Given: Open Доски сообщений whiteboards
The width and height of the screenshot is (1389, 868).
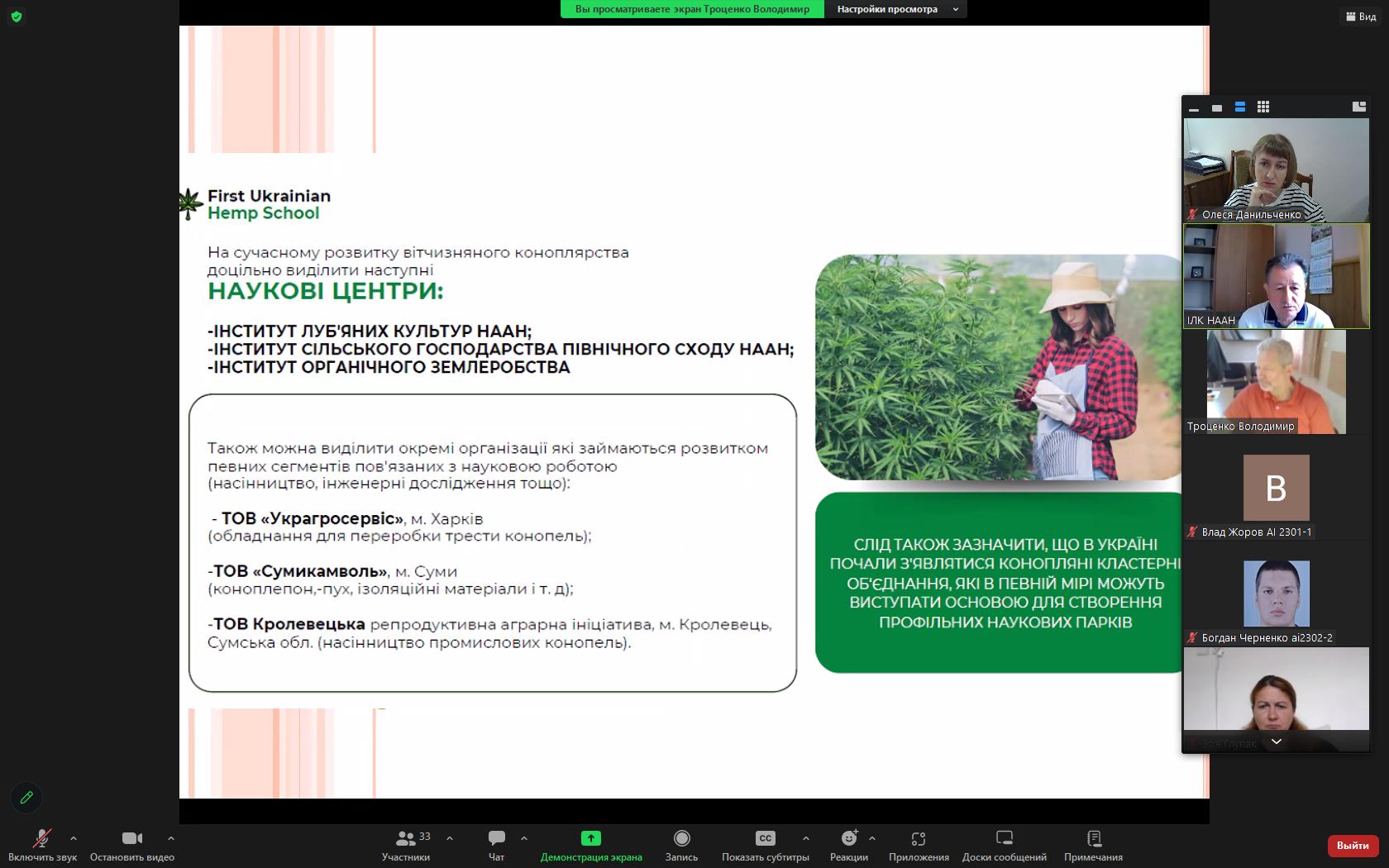Looking at the screenshot, I should pyautogui.click(x=1005, y=845).
